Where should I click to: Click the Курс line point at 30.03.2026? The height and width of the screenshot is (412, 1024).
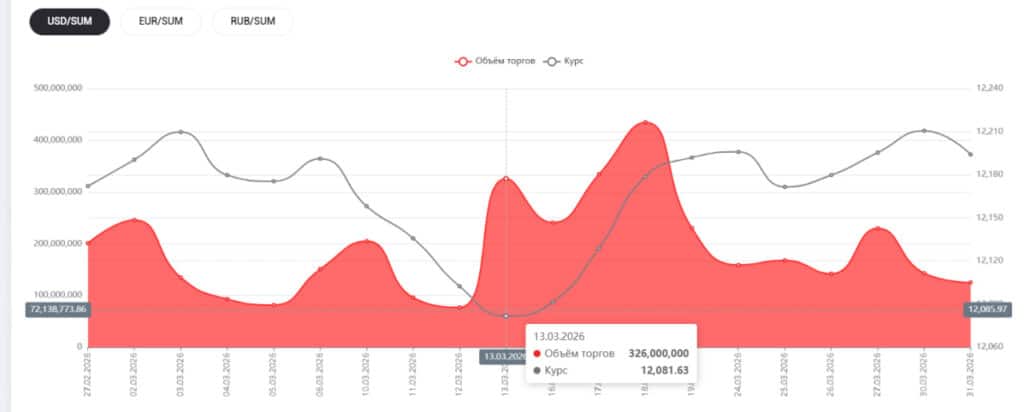924,131
